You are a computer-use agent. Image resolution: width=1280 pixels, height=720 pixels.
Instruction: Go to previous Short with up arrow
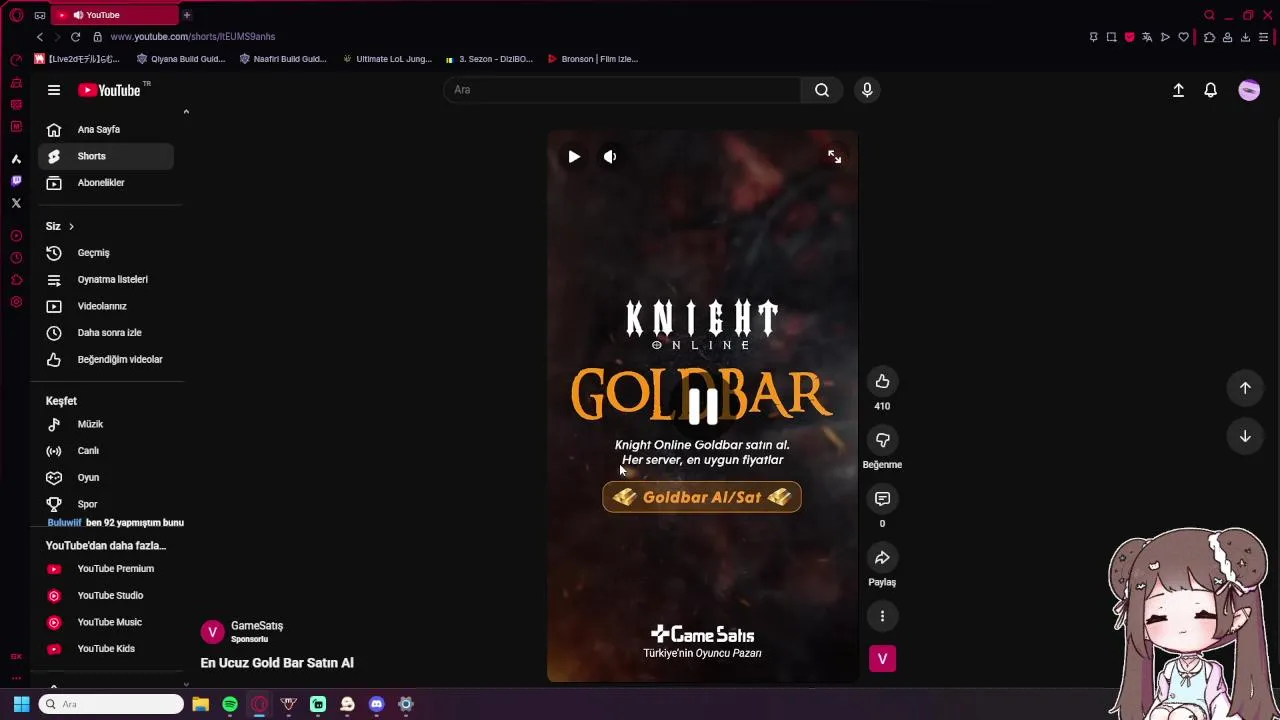(x=1245, y=388)
